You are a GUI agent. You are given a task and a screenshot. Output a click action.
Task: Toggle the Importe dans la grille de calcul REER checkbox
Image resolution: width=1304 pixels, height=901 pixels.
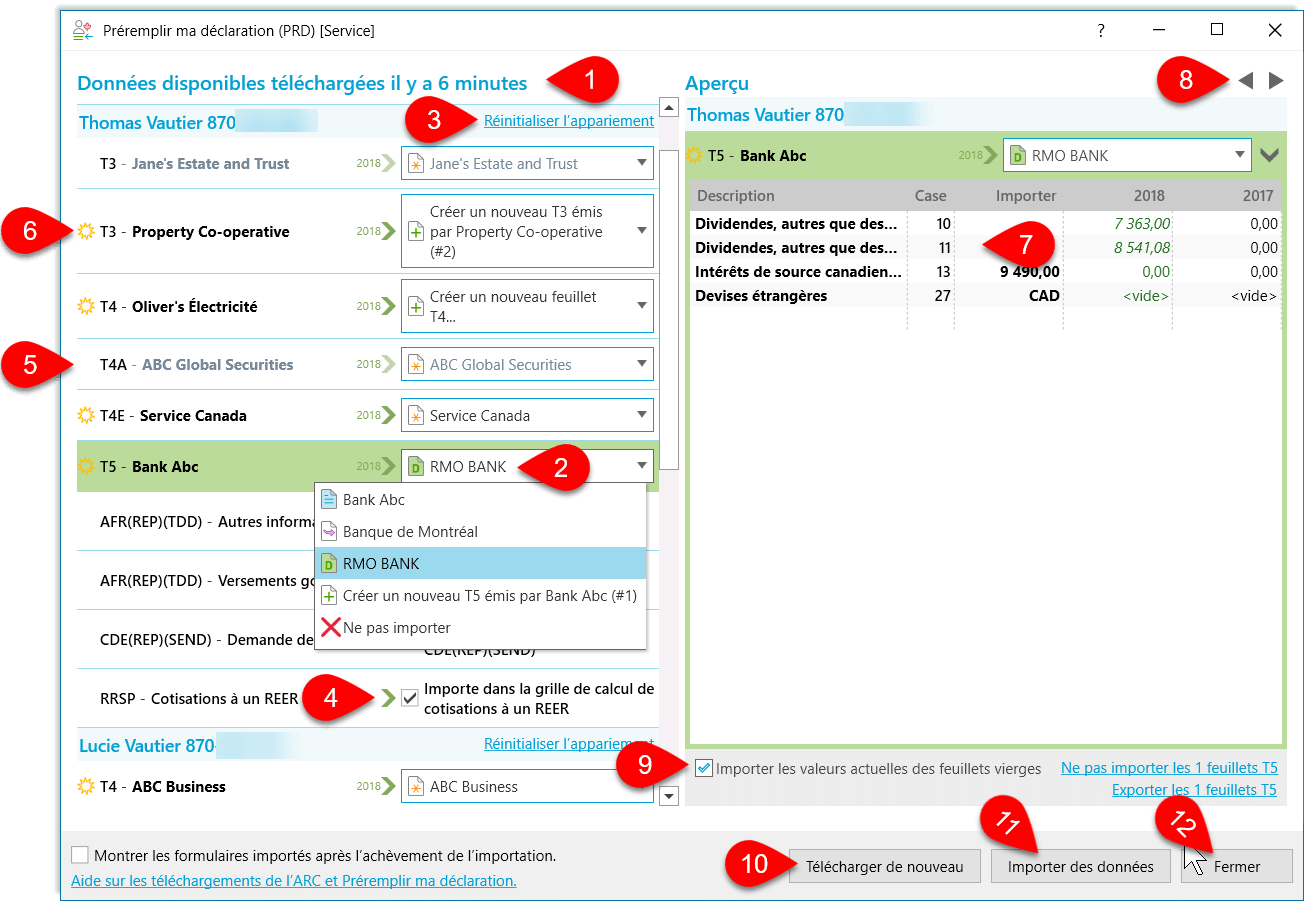pos(409,698)
